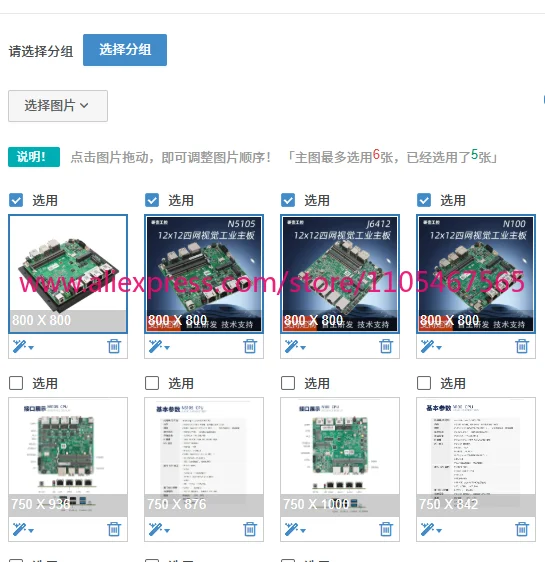Open magic wand edit menu under N5105 image
Image resolution: width=545 pixels, height=562 pixels.
(x=159, y=347)
